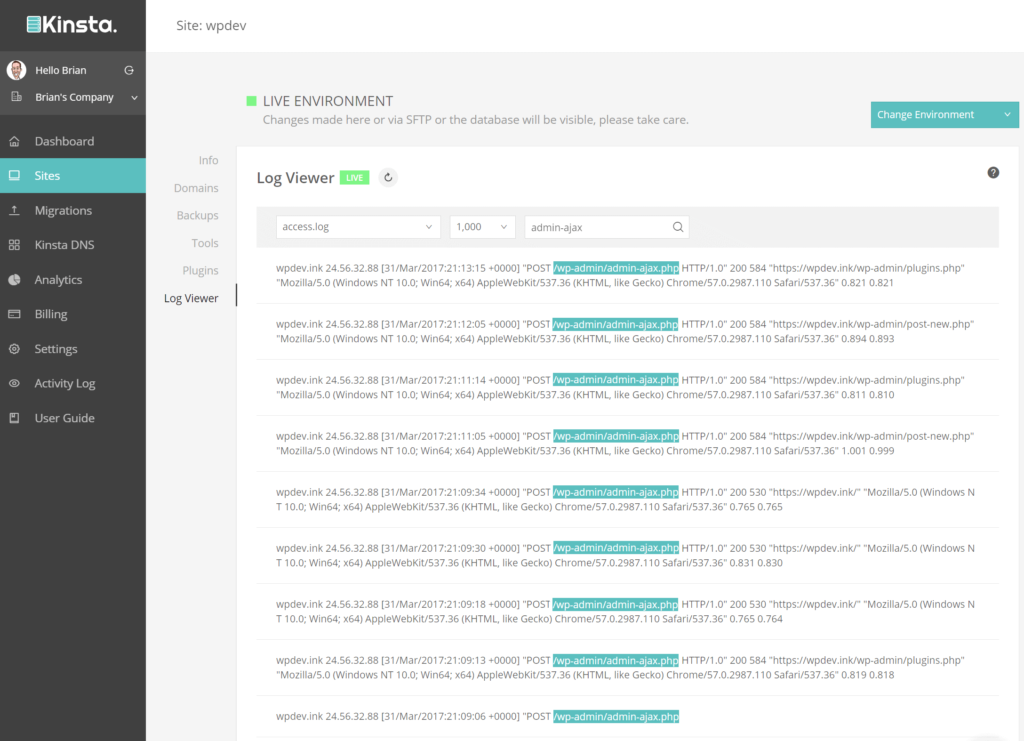This screenshot has width=1024, height=741.
Task: Click the search magnifier icon
Action: (x=678, y=227)
